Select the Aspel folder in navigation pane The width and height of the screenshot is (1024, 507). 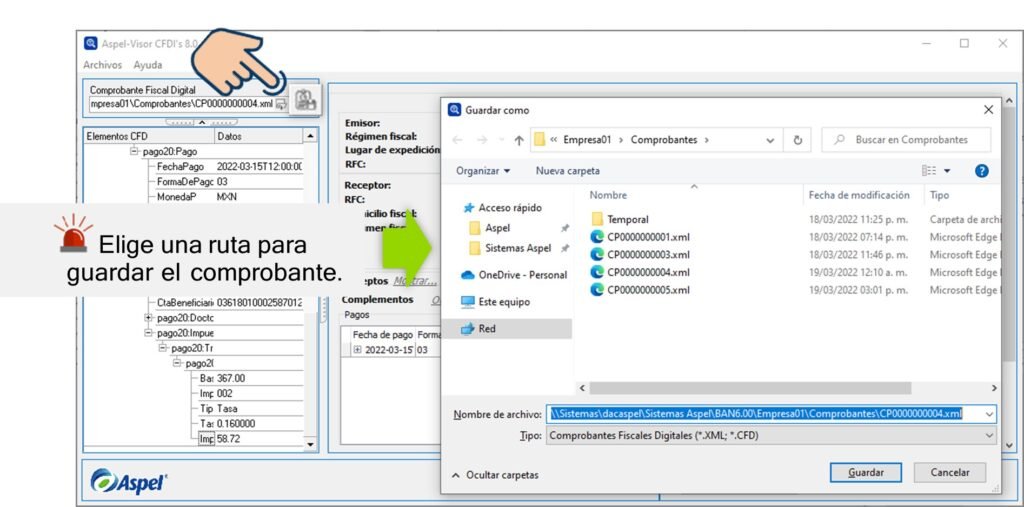490,228
